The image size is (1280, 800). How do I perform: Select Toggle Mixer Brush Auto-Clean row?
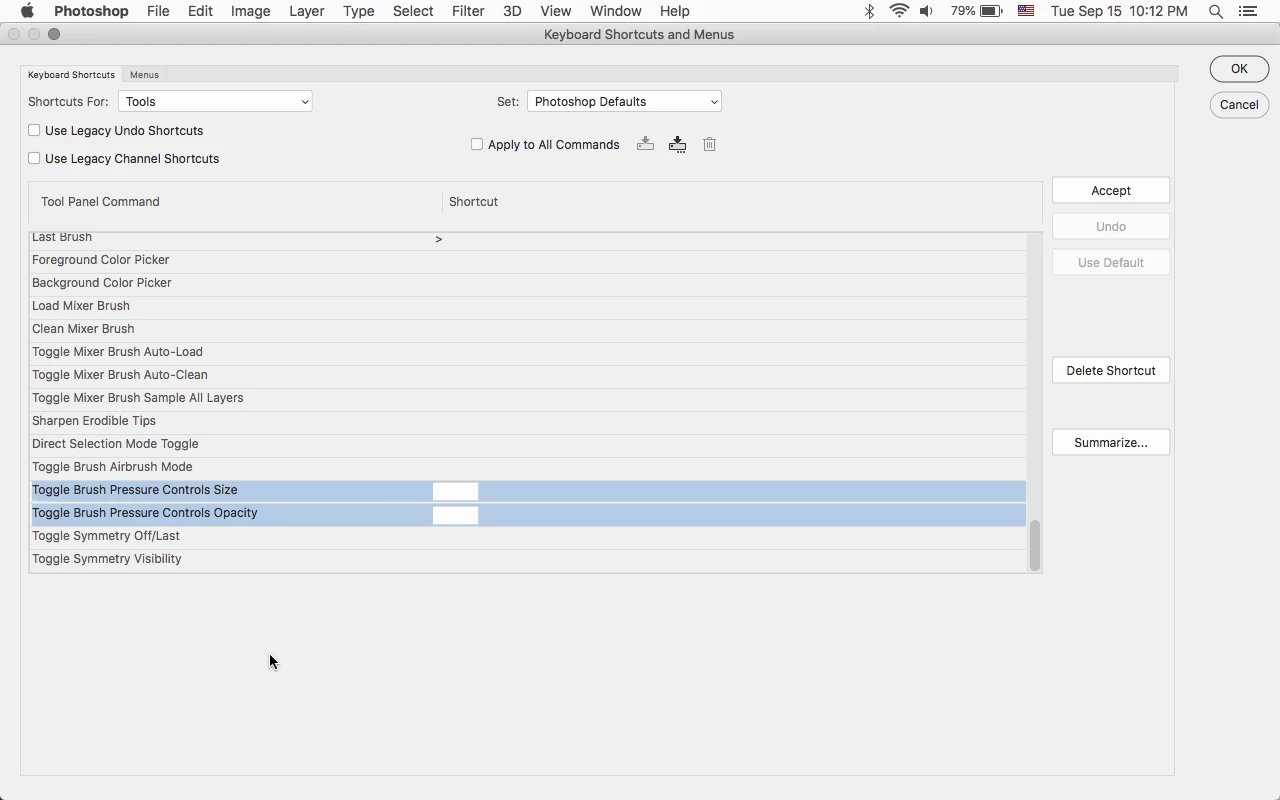tap(529, 375)
